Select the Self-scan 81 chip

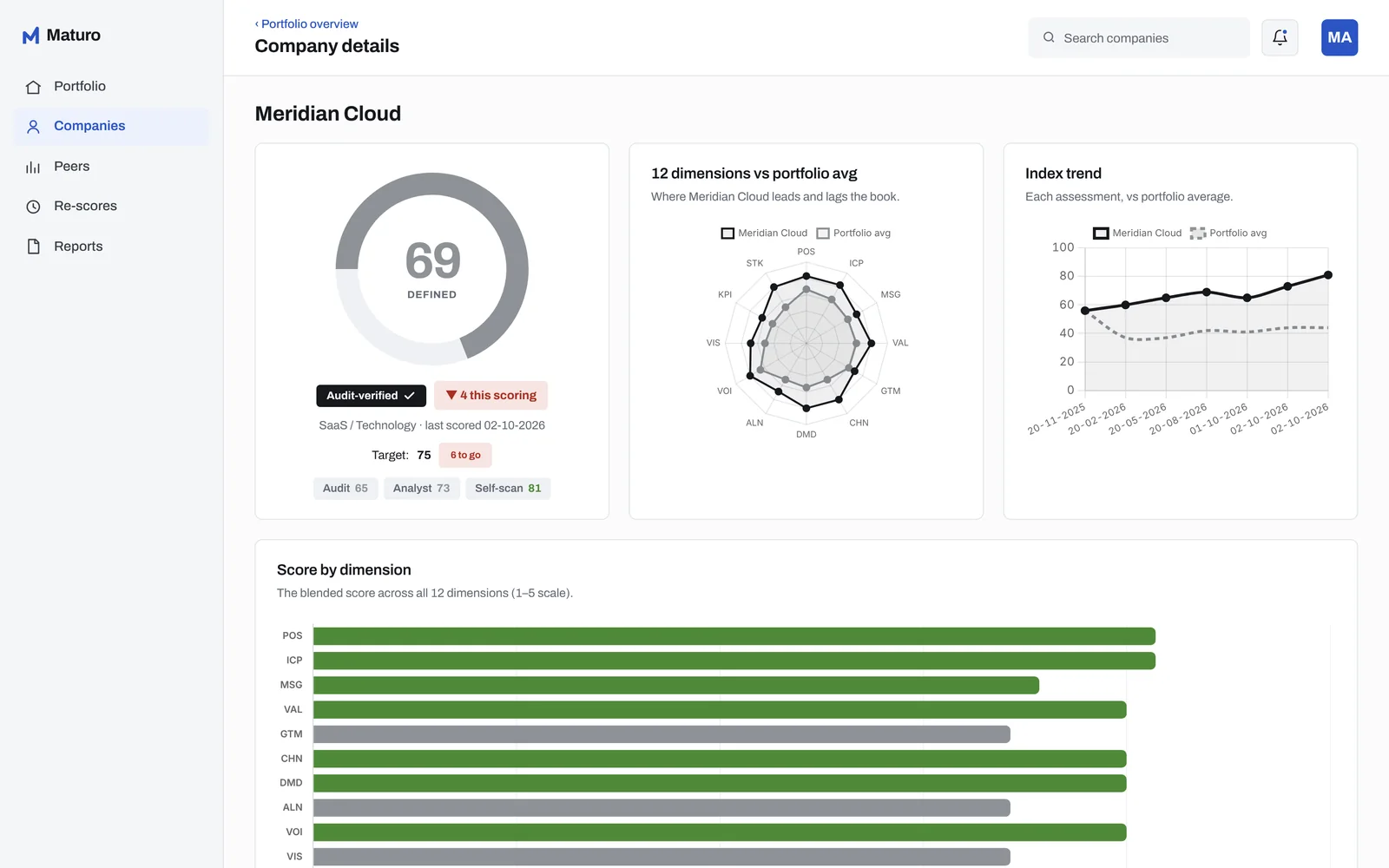508,489
